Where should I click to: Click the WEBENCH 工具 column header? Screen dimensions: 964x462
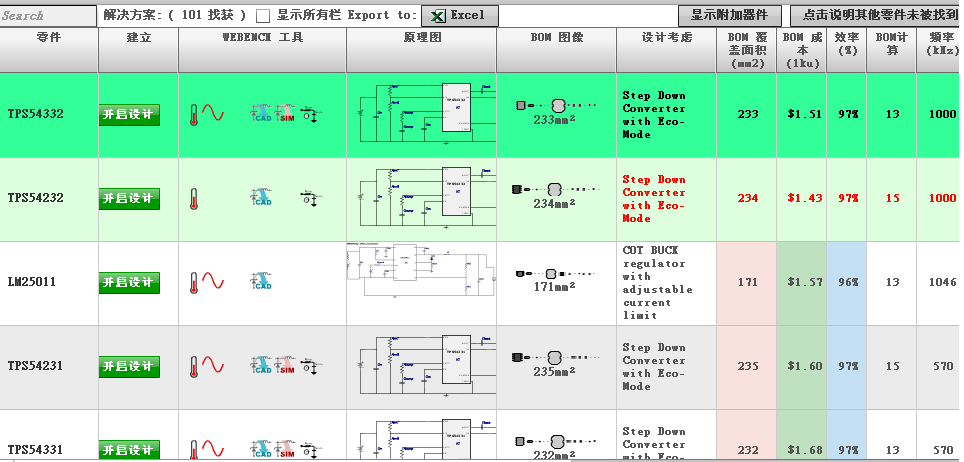263,50
